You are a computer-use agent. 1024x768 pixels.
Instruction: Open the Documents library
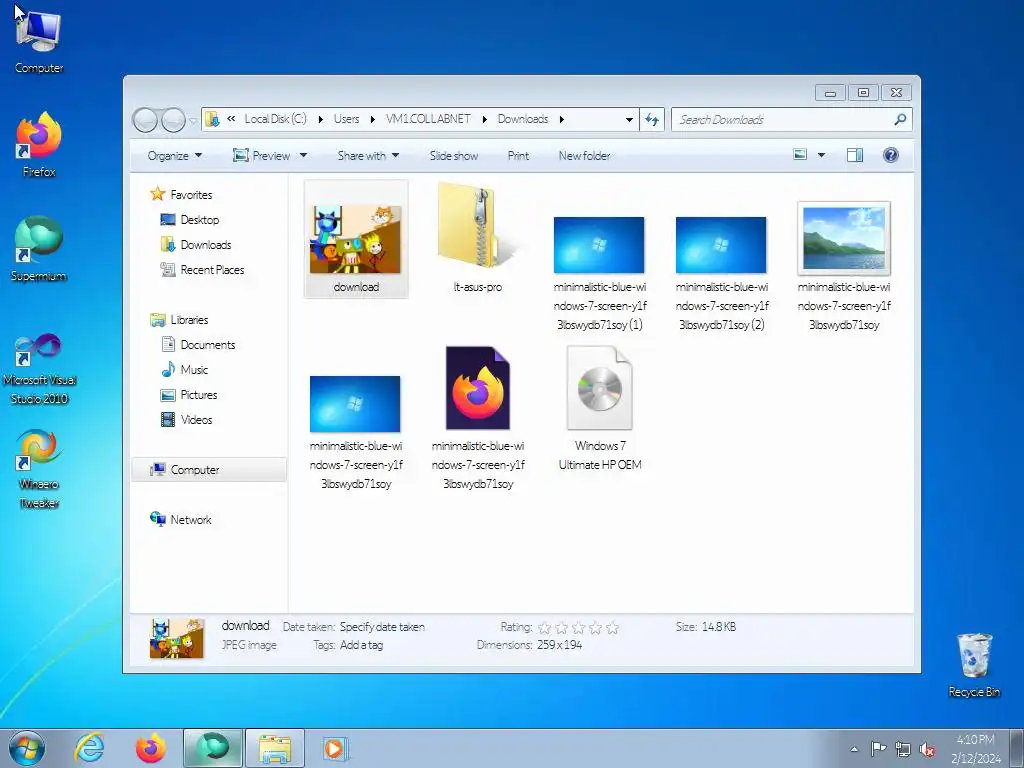coord(198,345)
